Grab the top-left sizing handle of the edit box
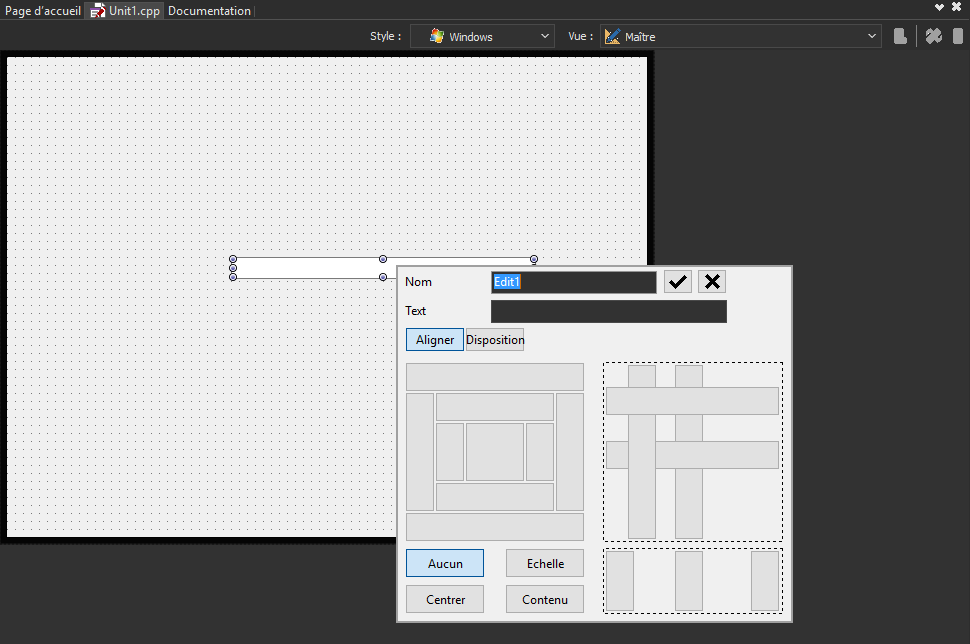 point(233,259)
